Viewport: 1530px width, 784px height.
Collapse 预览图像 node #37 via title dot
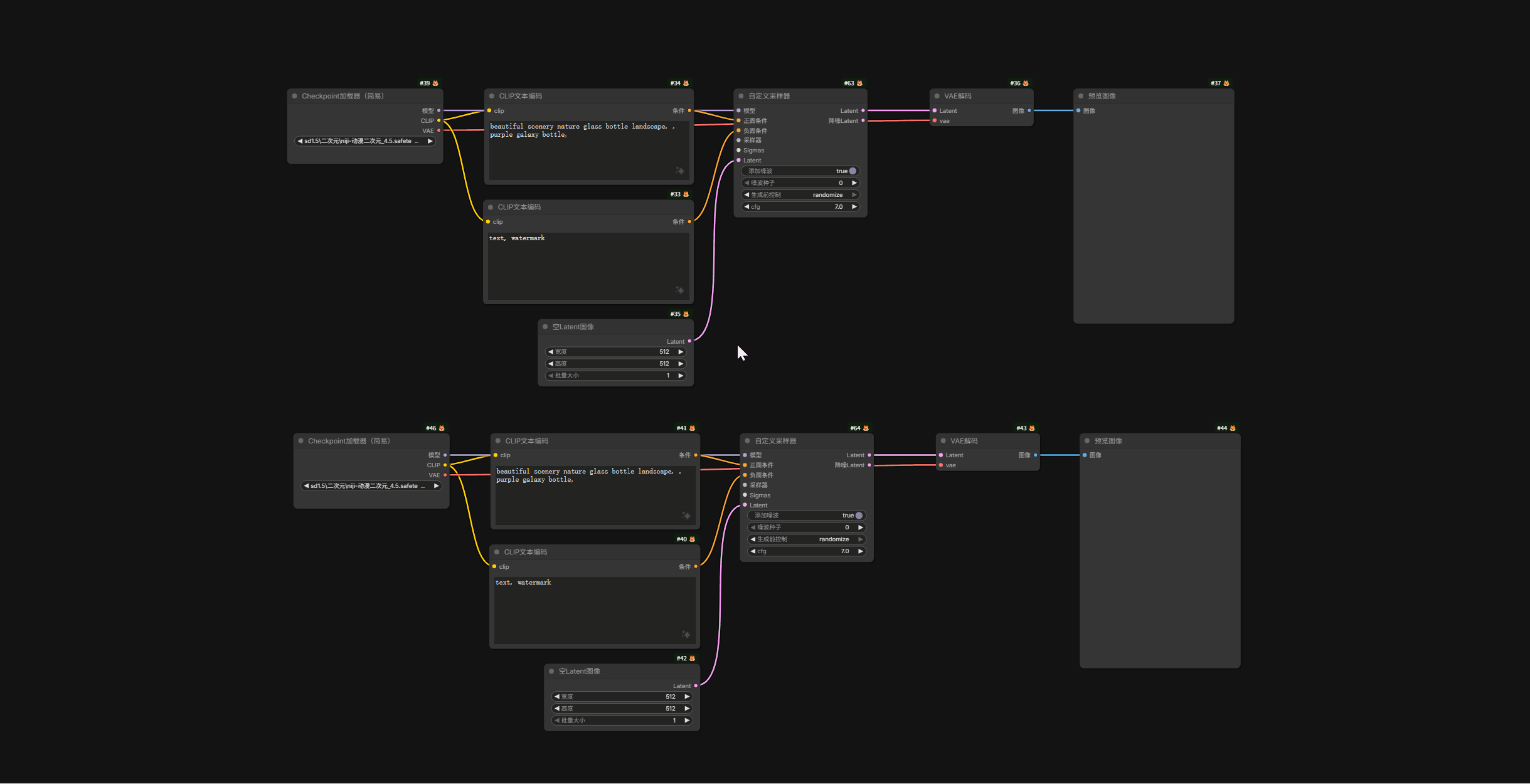point(1081,96)
